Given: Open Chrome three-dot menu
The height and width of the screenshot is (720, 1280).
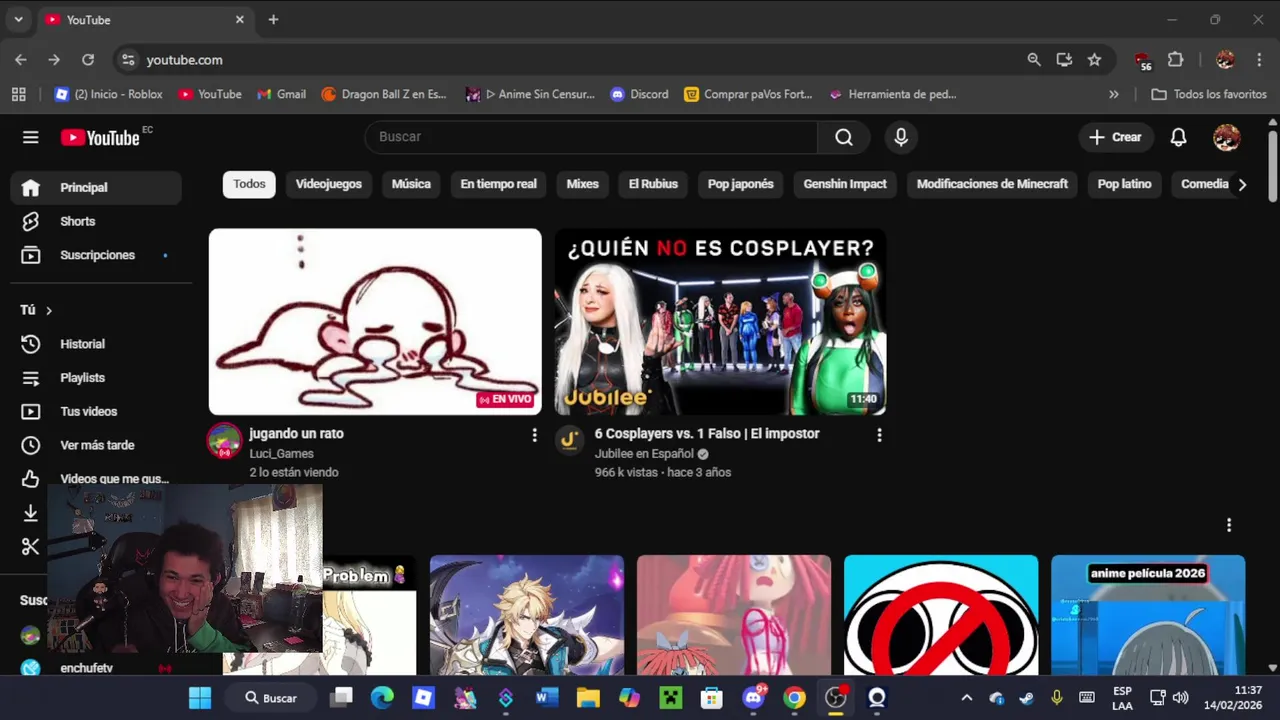Looking at the screenshot, I should click(1259, 60).
